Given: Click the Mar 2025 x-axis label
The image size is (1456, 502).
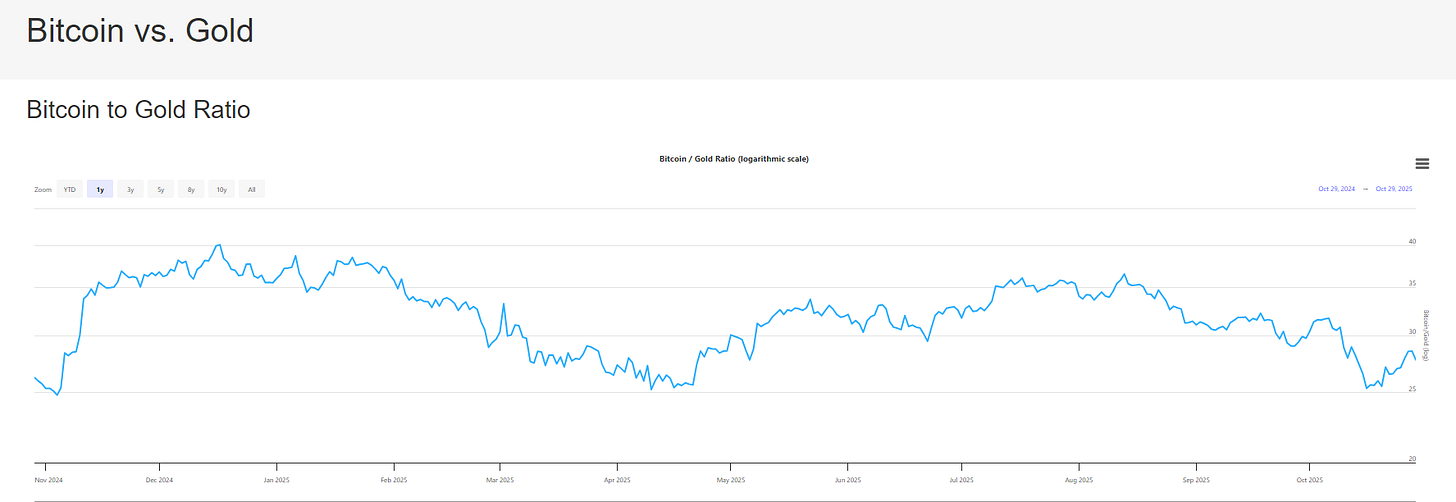Looking at the screenshot, I should coord(500,479).
